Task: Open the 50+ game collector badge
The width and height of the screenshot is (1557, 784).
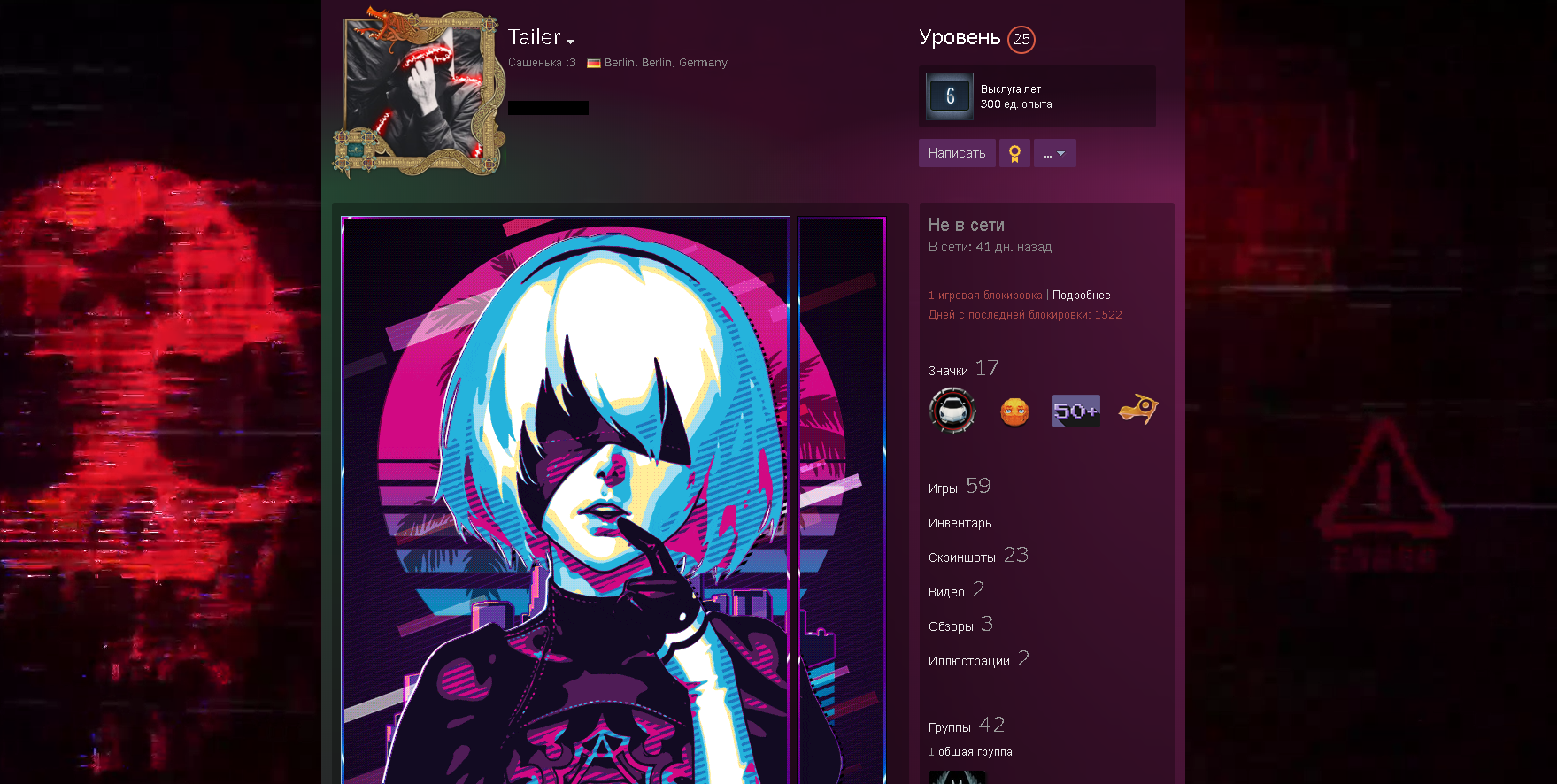Action: (x=1076, y=411)
